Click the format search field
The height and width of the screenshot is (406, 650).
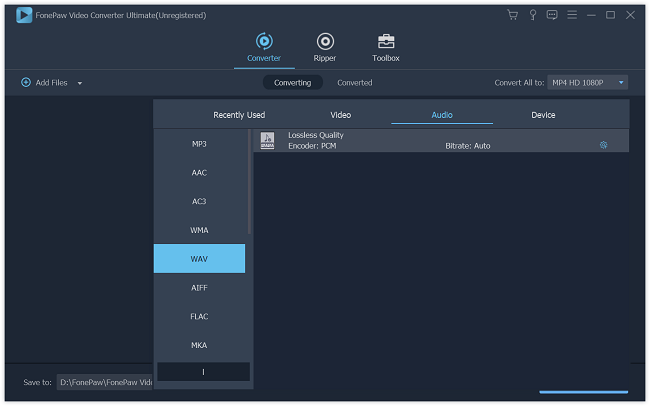click(204, 372)
